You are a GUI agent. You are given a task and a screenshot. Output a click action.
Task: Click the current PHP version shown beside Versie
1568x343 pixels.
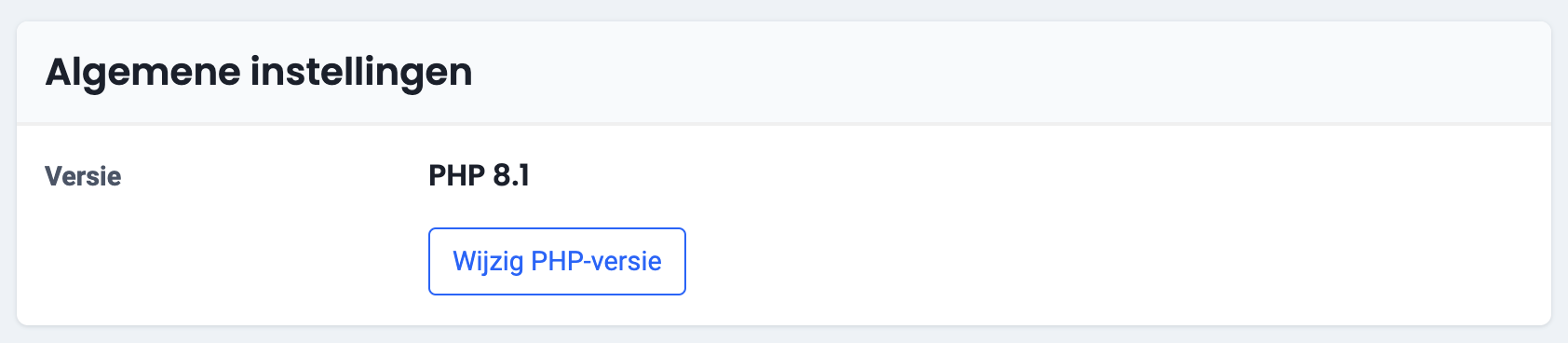(x=479, y=175)
